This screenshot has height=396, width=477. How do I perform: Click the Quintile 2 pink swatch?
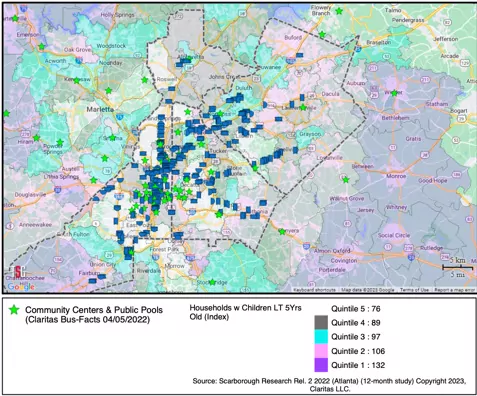pos(321,351)
